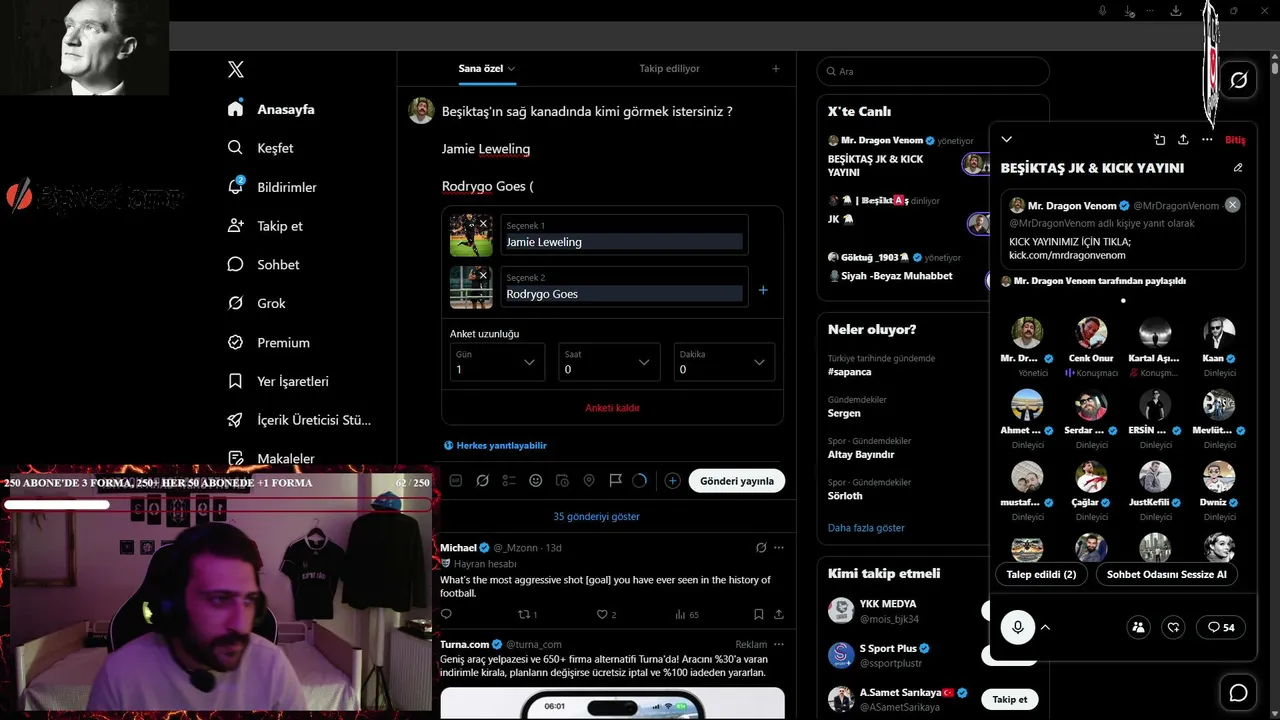
Task: Change who can reply: Herkes yanıtlayabilir
Action: tap(495, 445)
